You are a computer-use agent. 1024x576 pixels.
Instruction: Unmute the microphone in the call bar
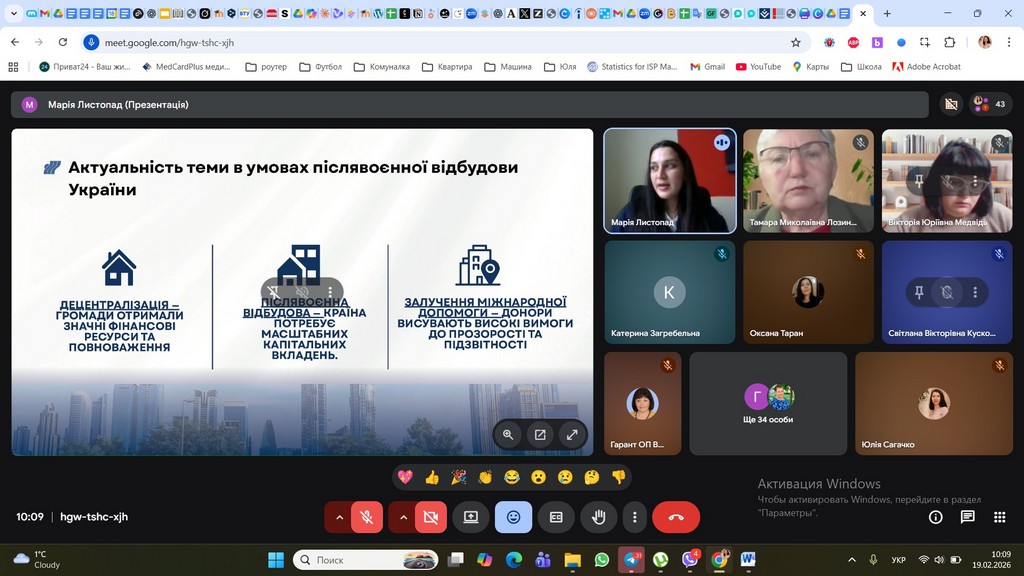click(367, 517)
